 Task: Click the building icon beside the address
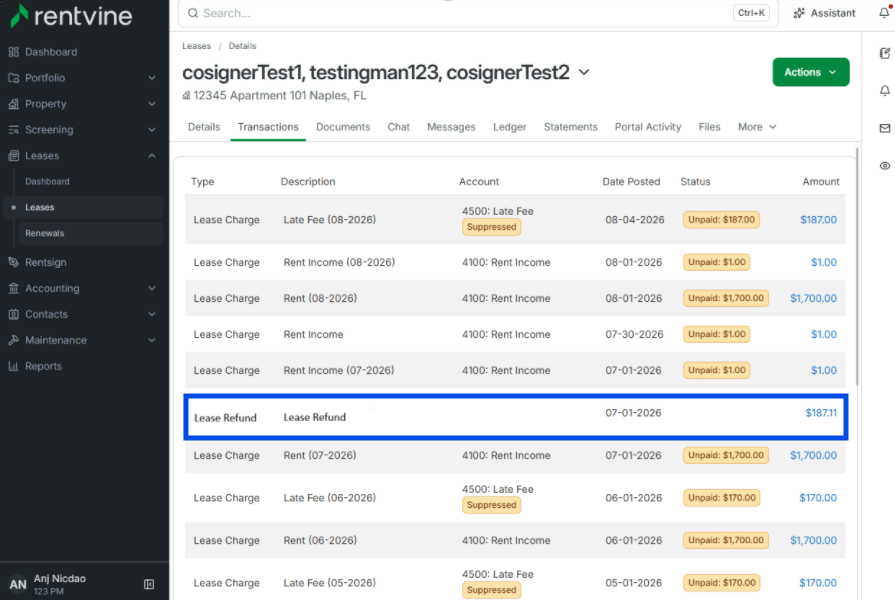(x=186, y=95)
